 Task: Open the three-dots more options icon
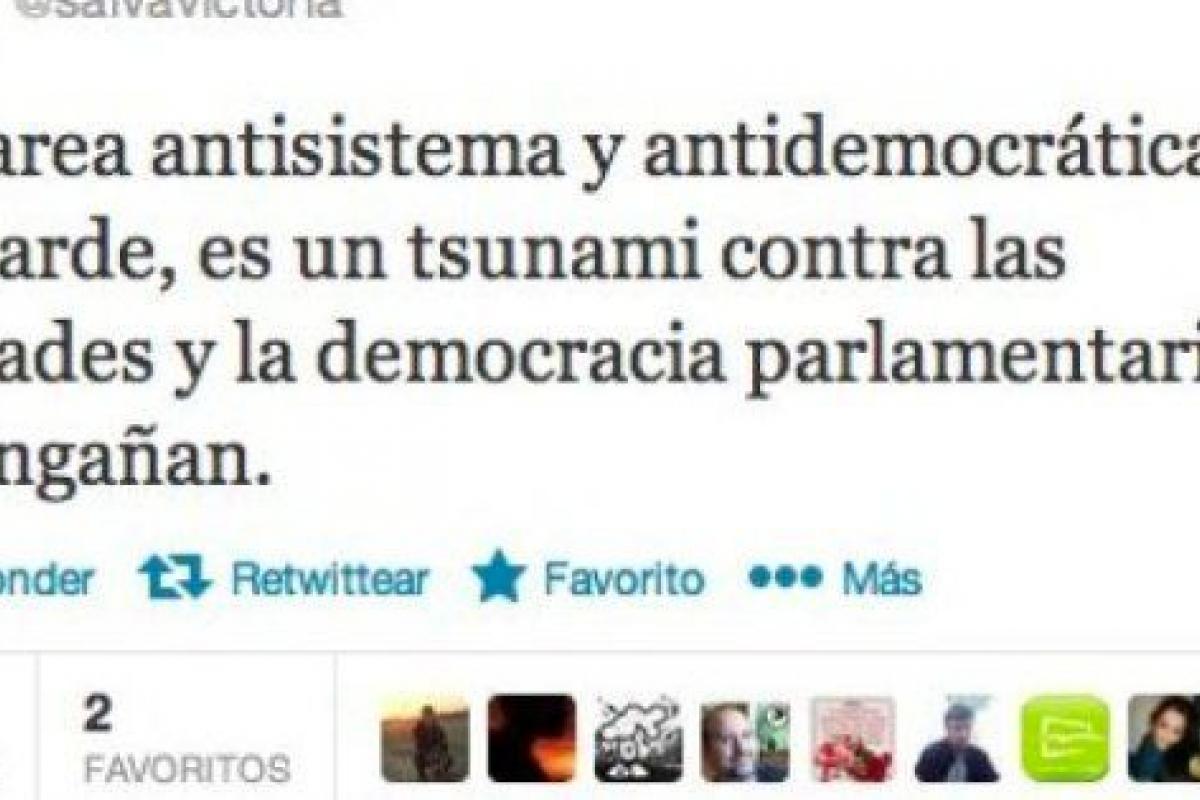[785, 578]
